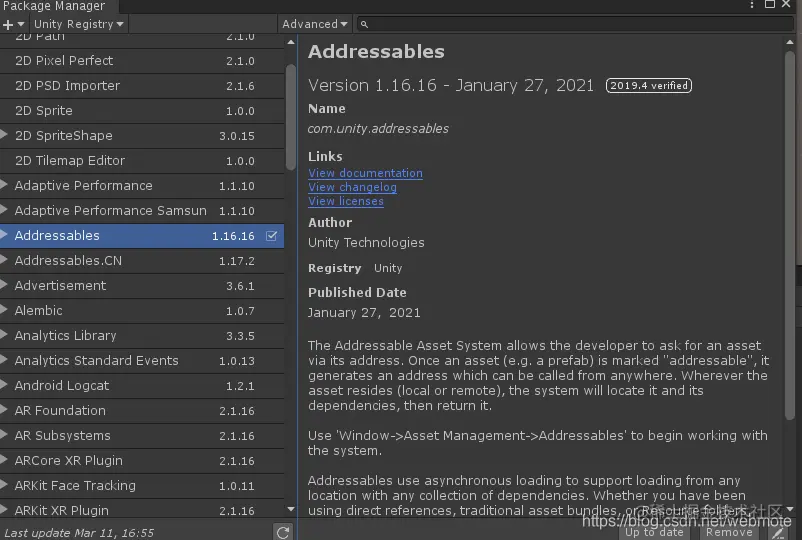The width and height of the screenshot is (802, 540).
Task: Select the 2D SpriteShape package name
Action: [x=63, y=136]
